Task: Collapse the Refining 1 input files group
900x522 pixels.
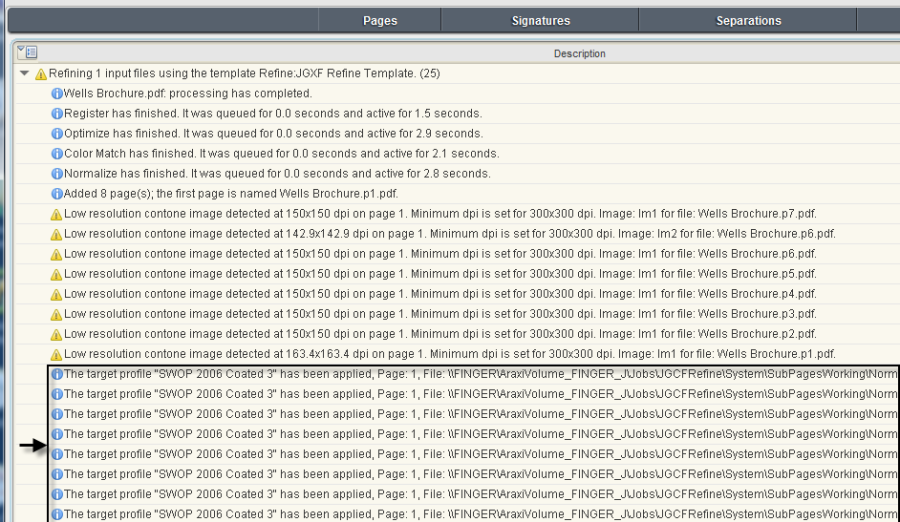Action: 24,73
